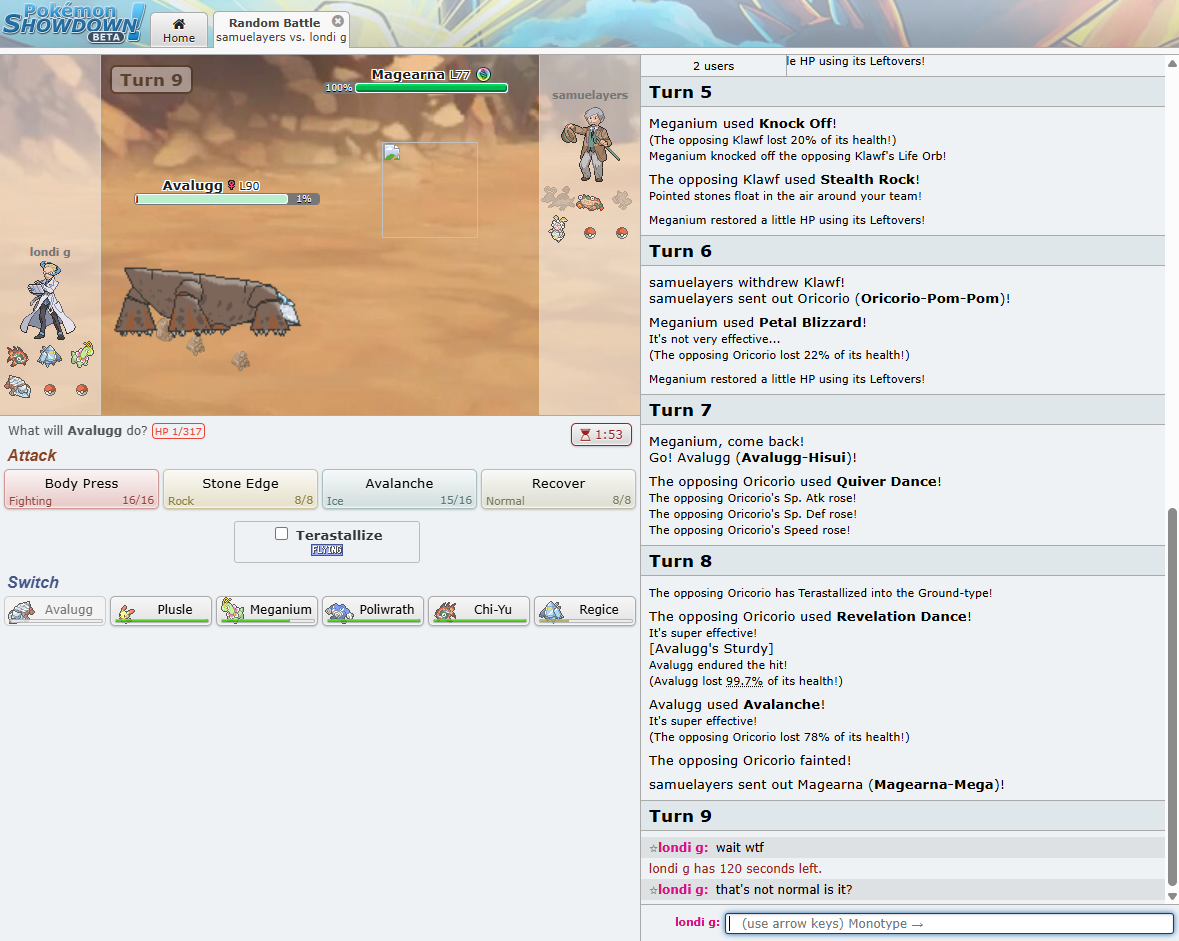Click the londi g name label above the trainer
Image resolution: width=1179 pixels, height=941 pixels.
click(50, 252)
